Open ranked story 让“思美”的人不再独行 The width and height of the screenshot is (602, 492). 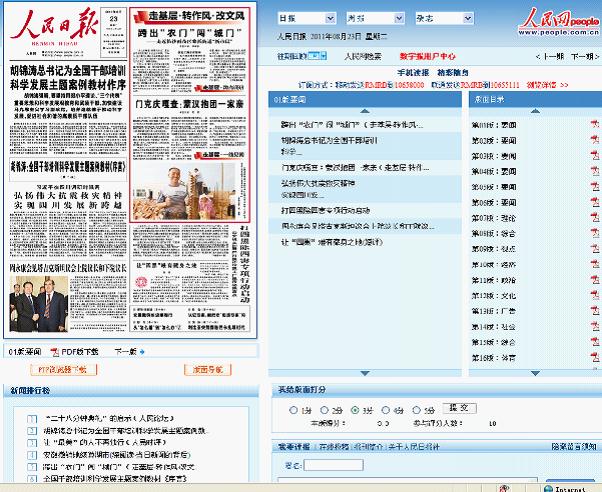point(104,443)
